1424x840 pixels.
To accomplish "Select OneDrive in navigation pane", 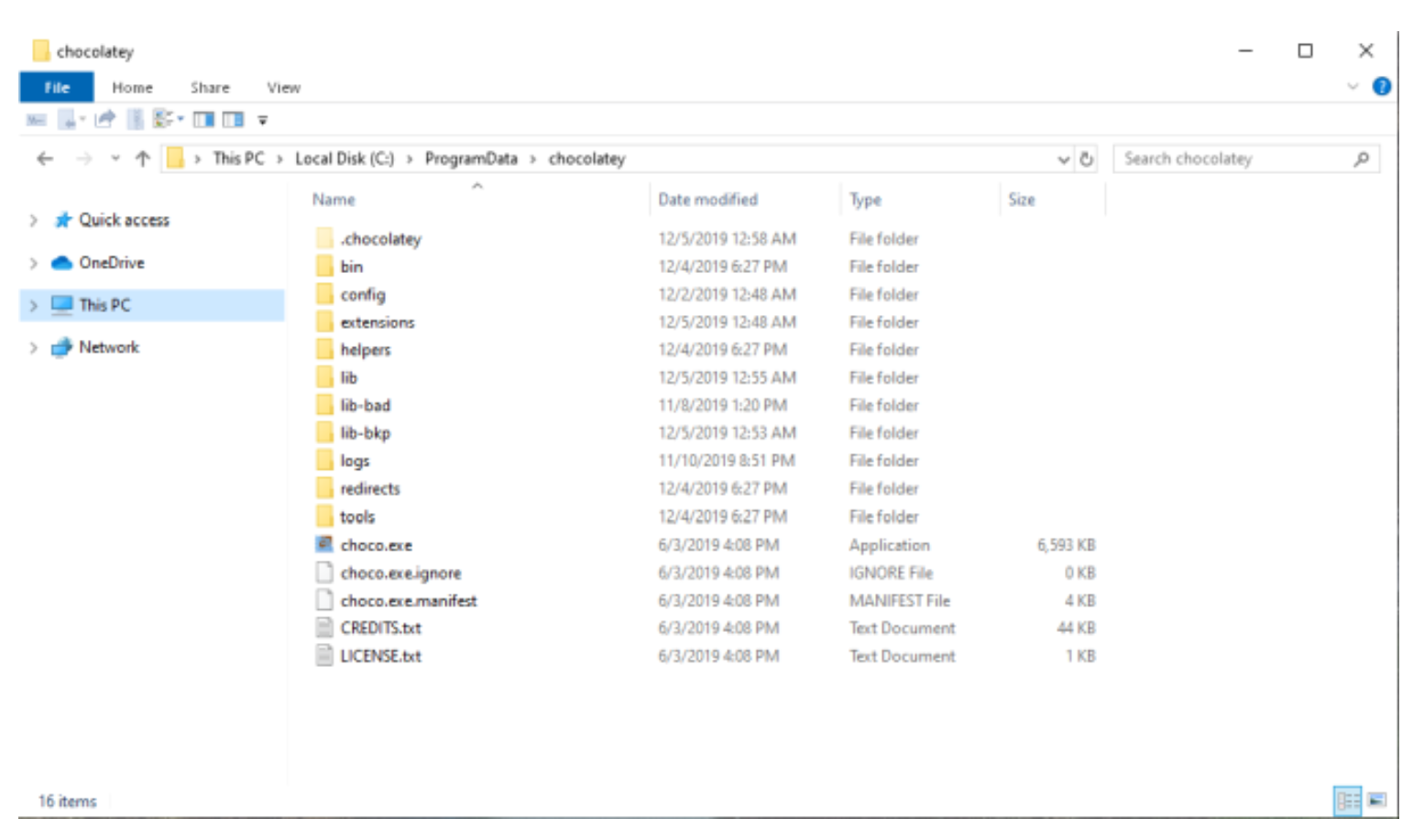I will tap(111, 263).
